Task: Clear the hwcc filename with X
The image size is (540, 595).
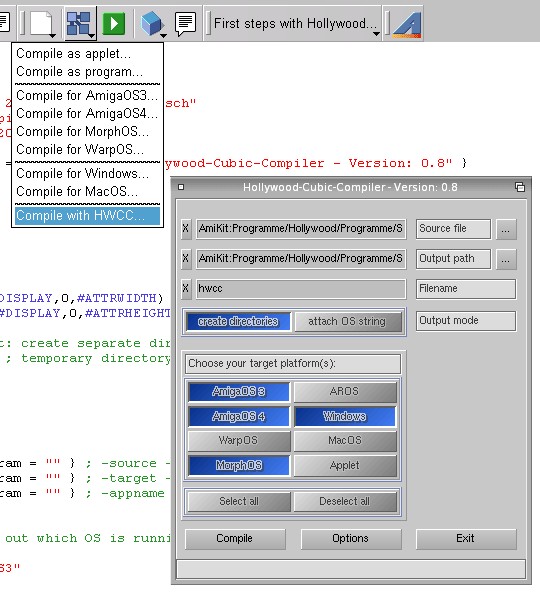Action: pos(186,288)
